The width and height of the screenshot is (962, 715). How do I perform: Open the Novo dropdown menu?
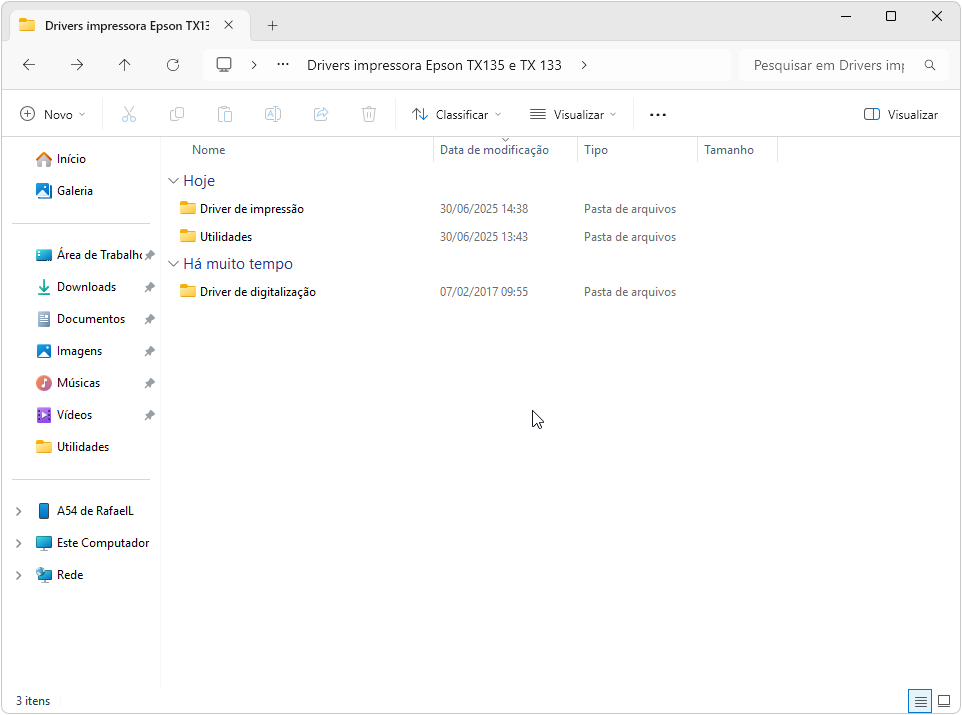[53, 115]
